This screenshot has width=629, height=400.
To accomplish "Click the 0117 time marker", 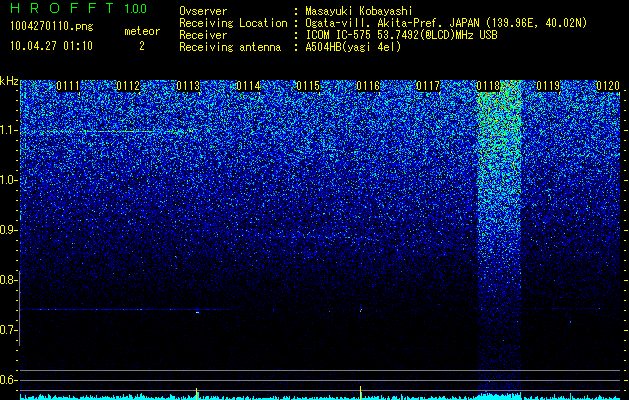I will click(428, 86).
